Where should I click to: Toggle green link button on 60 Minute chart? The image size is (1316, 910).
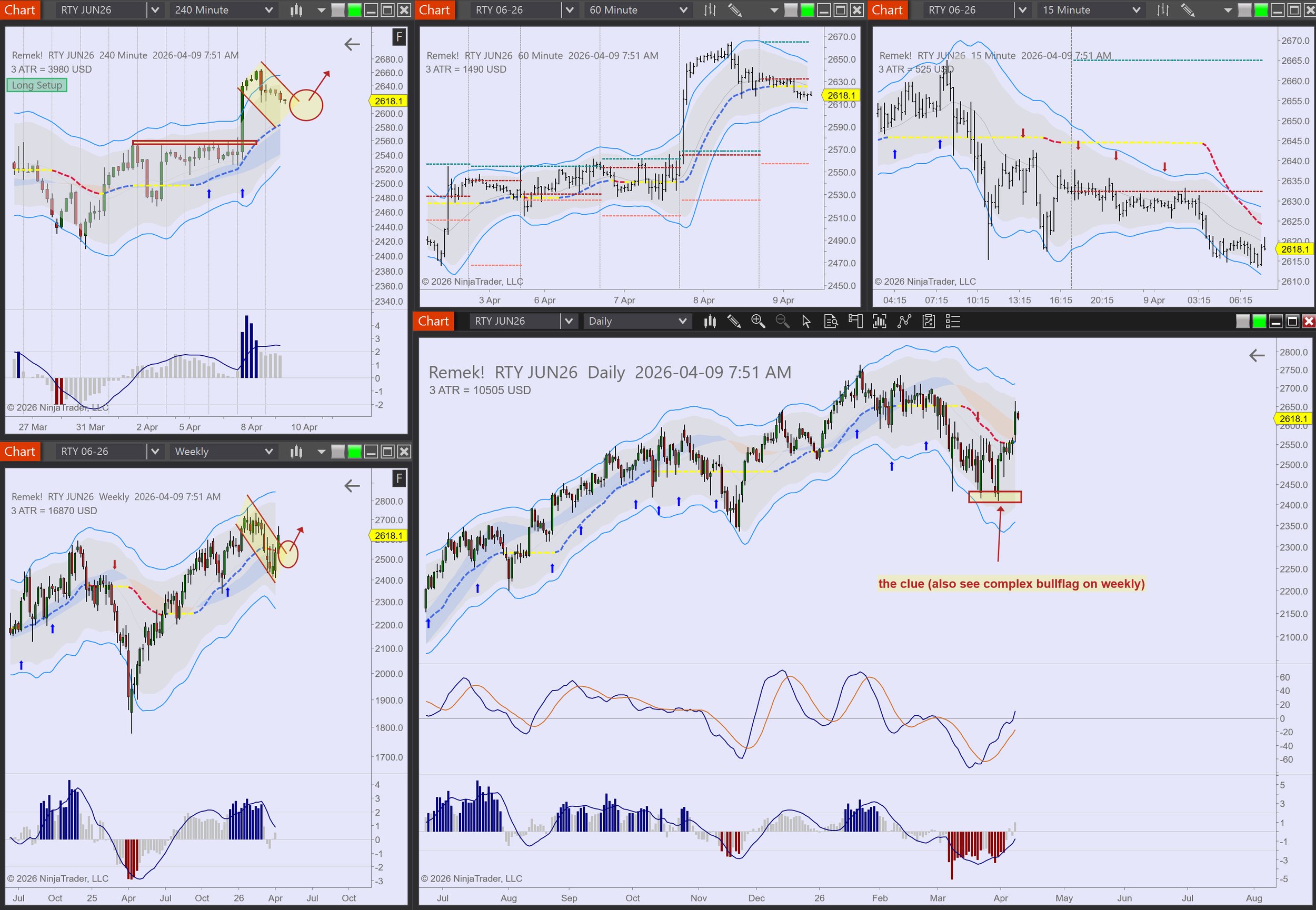point(807,9)
